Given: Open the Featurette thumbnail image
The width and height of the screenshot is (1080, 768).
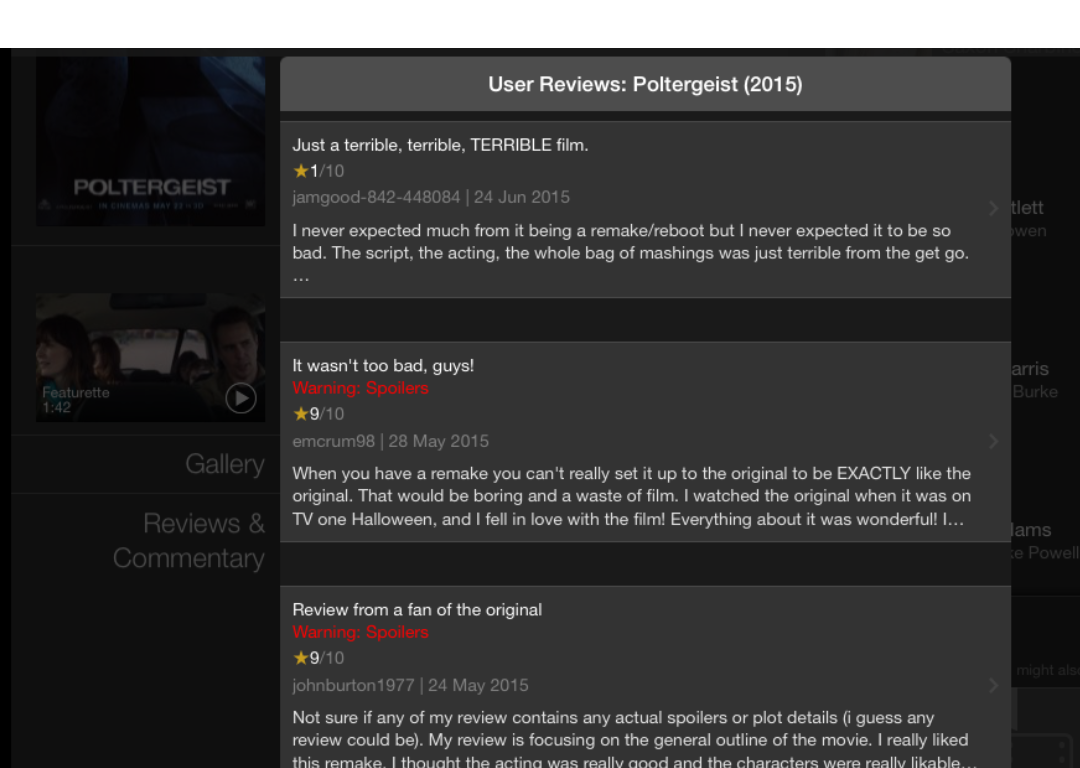Looking at the screenshot, I should [150, 357].
